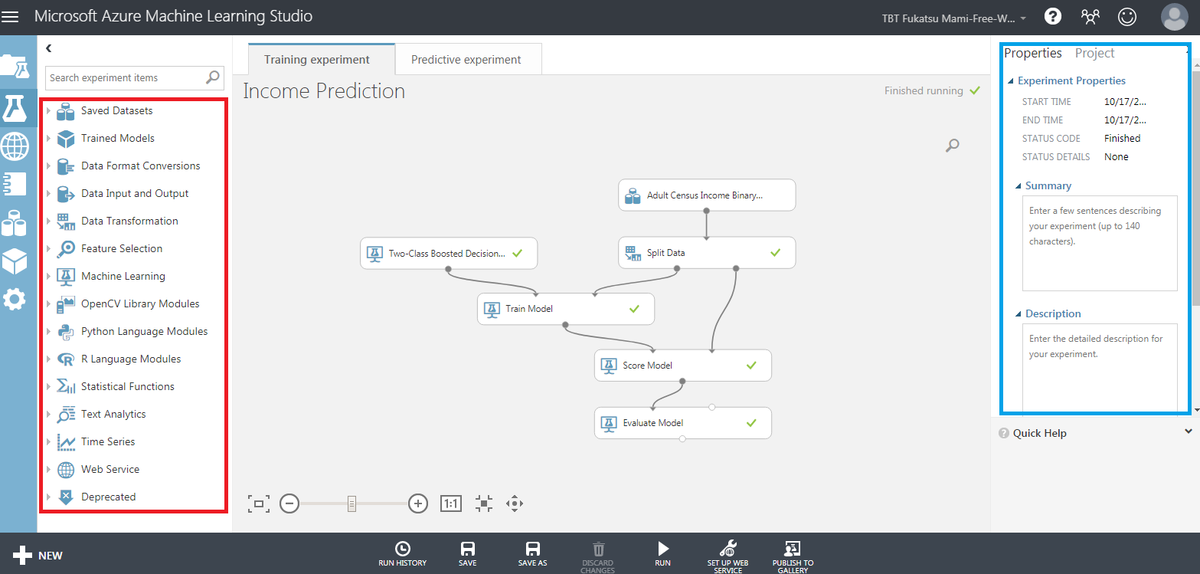This screenshot has height=574, width=1200.
Task: Click the search magnifier in the items box
Action: (213, 77)
